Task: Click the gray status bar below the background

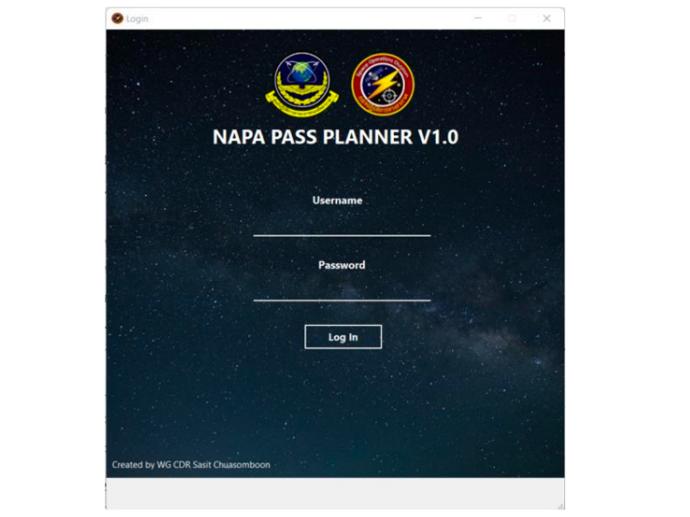Action: coord(335,493)
